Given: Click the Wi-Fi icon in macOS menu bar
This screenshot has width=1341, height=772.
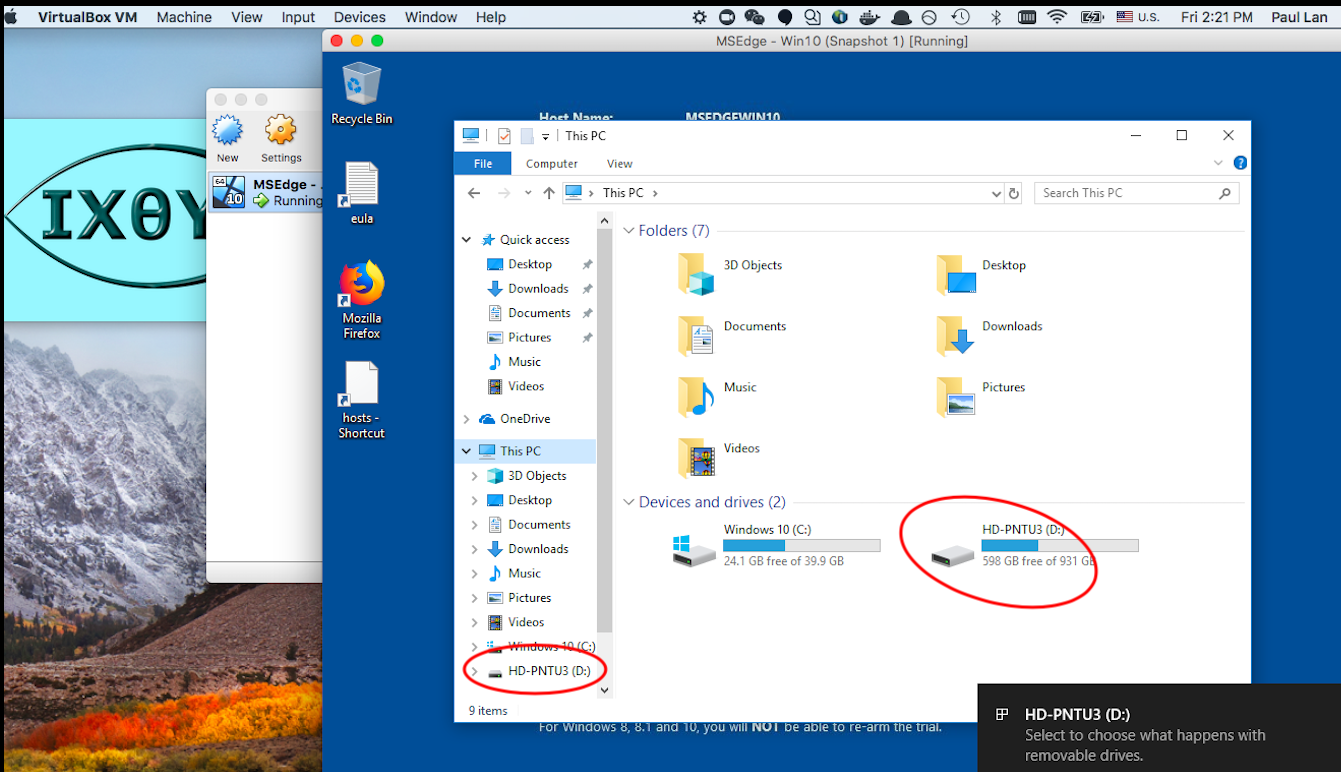Looking at the screenshot, I should (x=1057, y=17).
